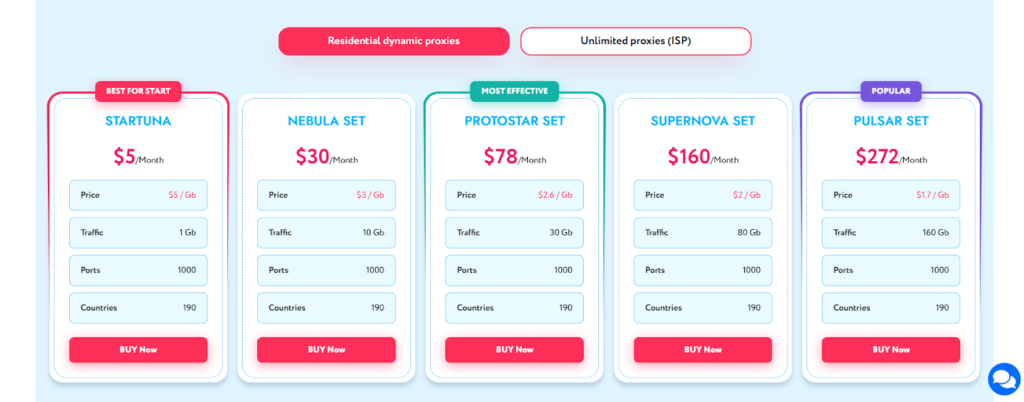Click the $5/Month price on Startuna
Image resolution: width=1024 pixels, height=402 pixels.
[x=138, y=157]
